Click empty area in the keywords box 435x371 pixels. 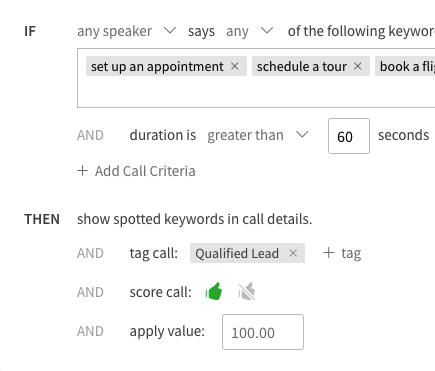point(256,92)
